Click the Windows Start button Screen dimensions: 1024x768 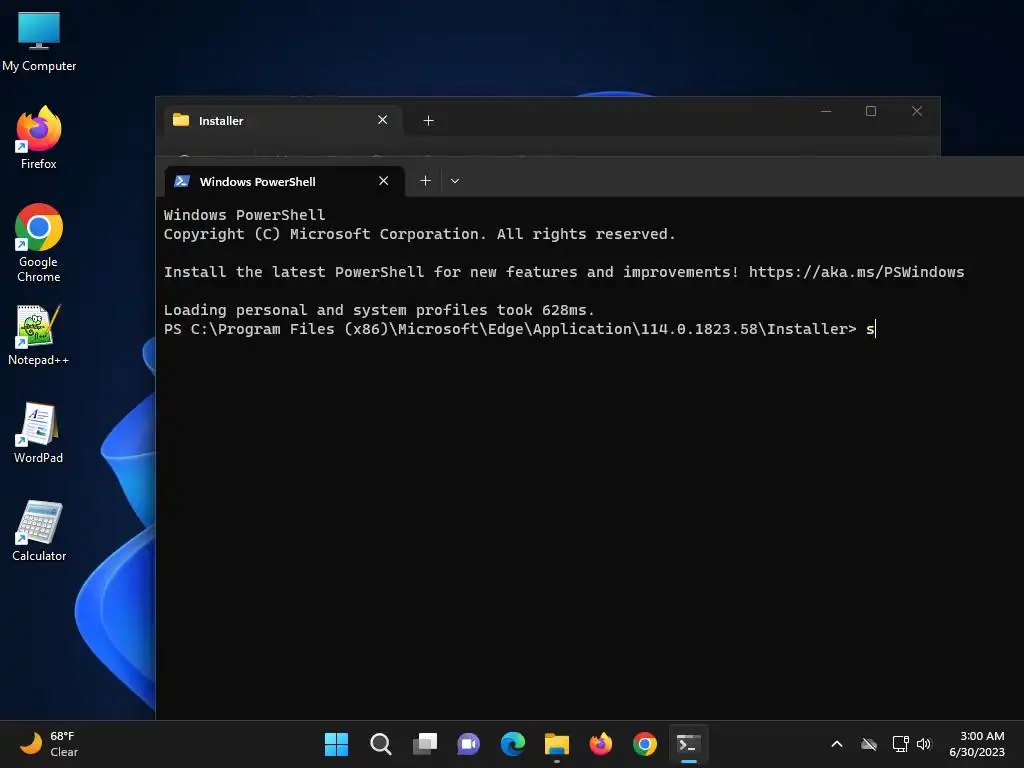click(336, 744)
